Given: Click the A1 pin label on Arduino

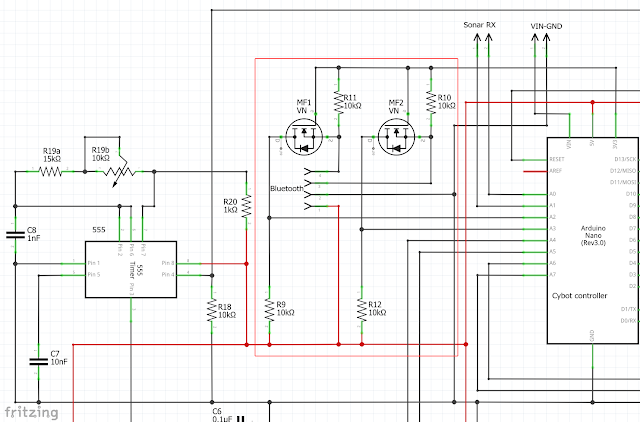Looking at the screenshot, I should [553, 205].
